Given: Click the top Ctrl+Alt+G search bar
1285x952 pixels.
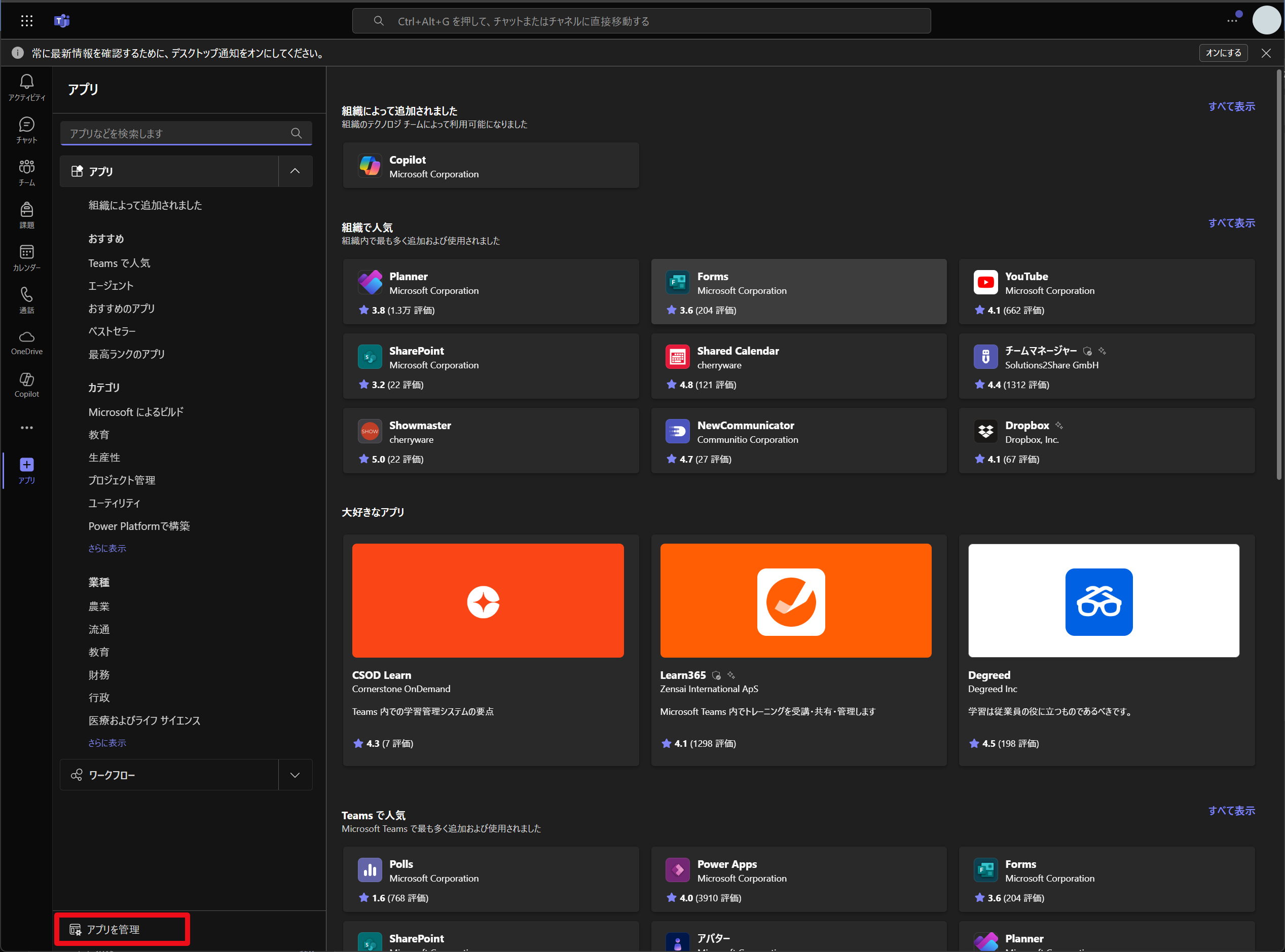Looking at the screenshot, I should [x=641, y=21].
